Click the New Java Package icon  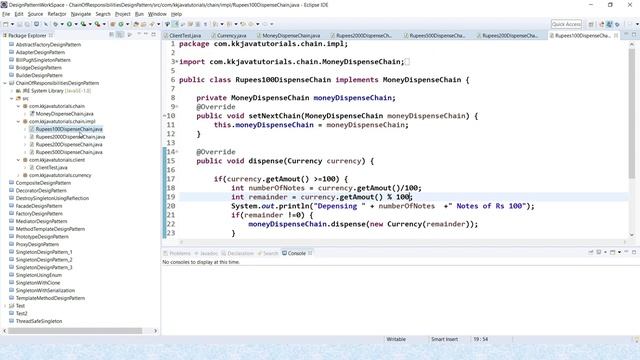pyautogui.click(x=113, y=24)
